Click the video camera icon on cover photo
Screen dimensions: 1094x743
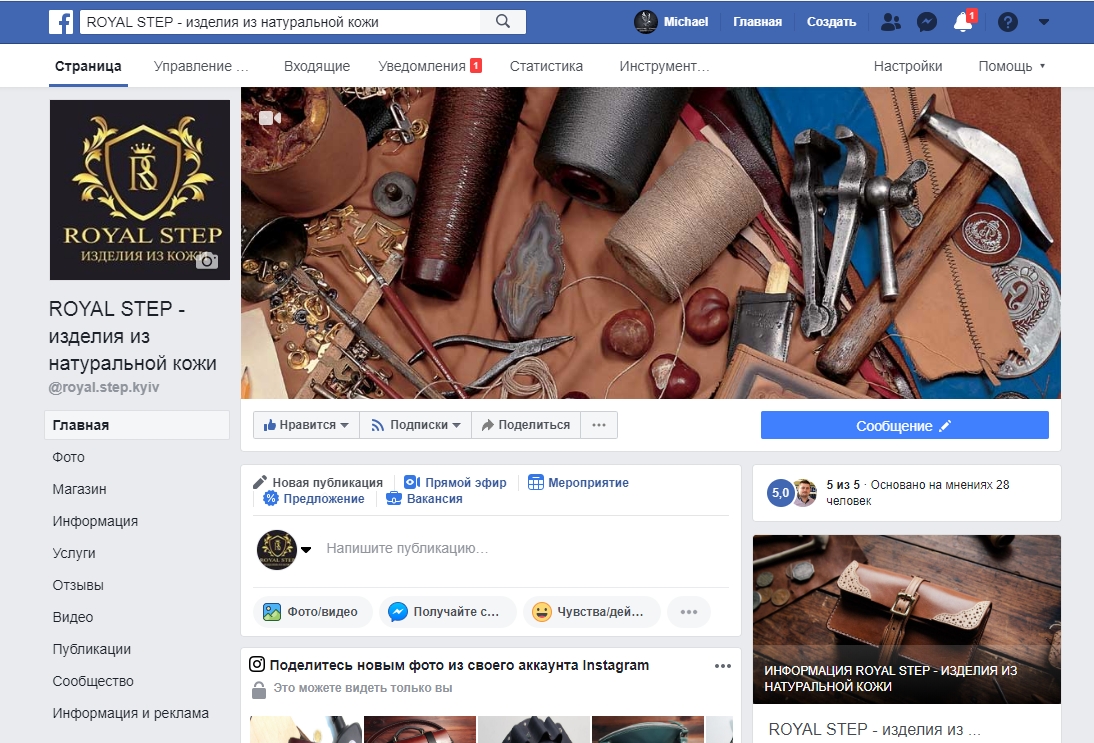click(x=269, y=118)
